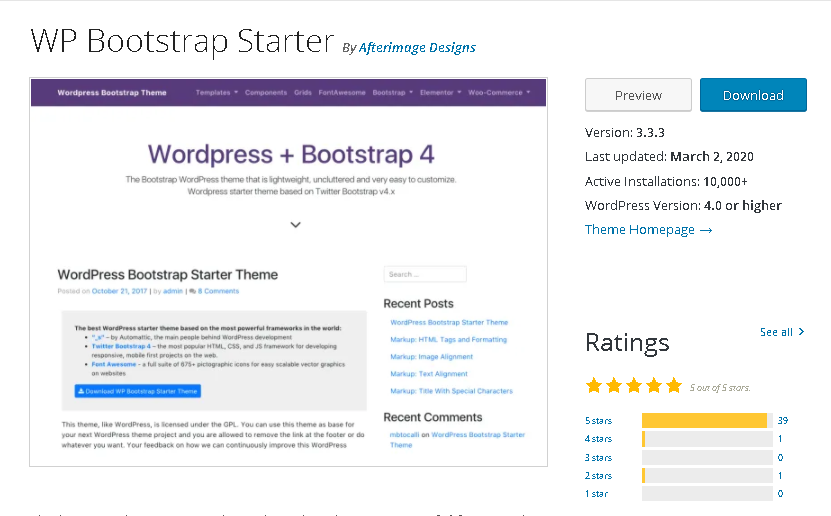Screen dimensions: 831x516
Task: Click the Search field in the preview sidebar
Action: [425, 274]
